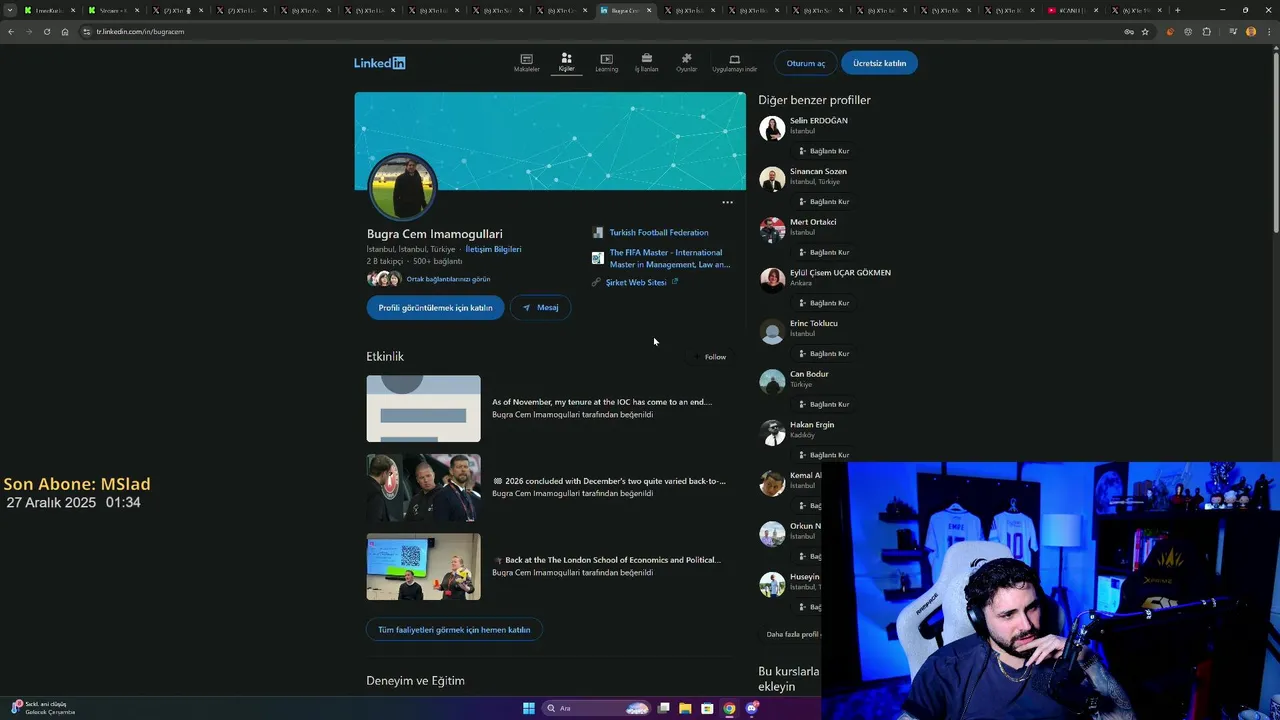Open Eylül Çisem UÇAR GÖKMEN's profile
The image size is (1280, 720).
(x=840, y=273)
